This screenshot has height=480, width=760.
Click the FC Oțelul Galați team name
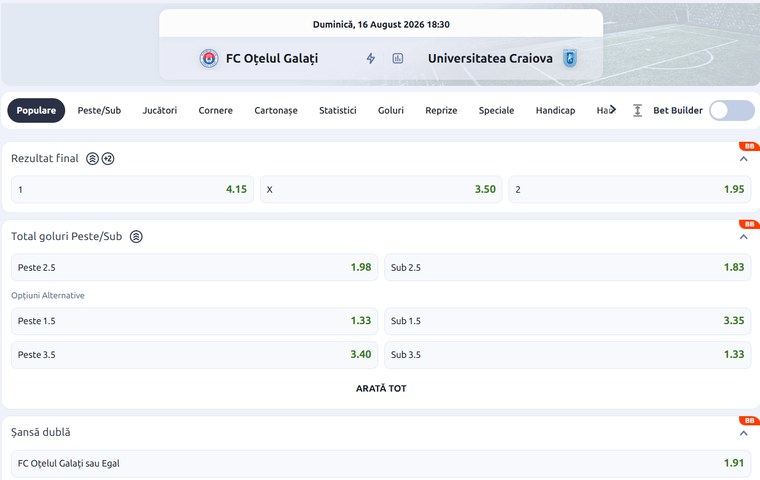tap(272, 59)
